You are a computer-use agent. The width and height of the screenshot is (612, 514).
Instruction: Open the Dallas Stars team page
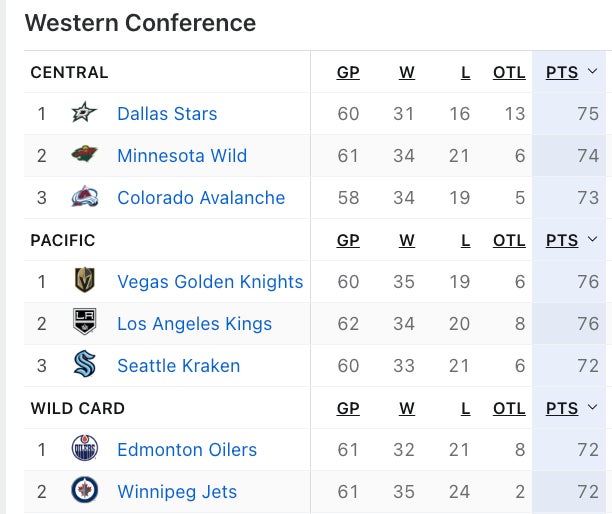[167, 114]
